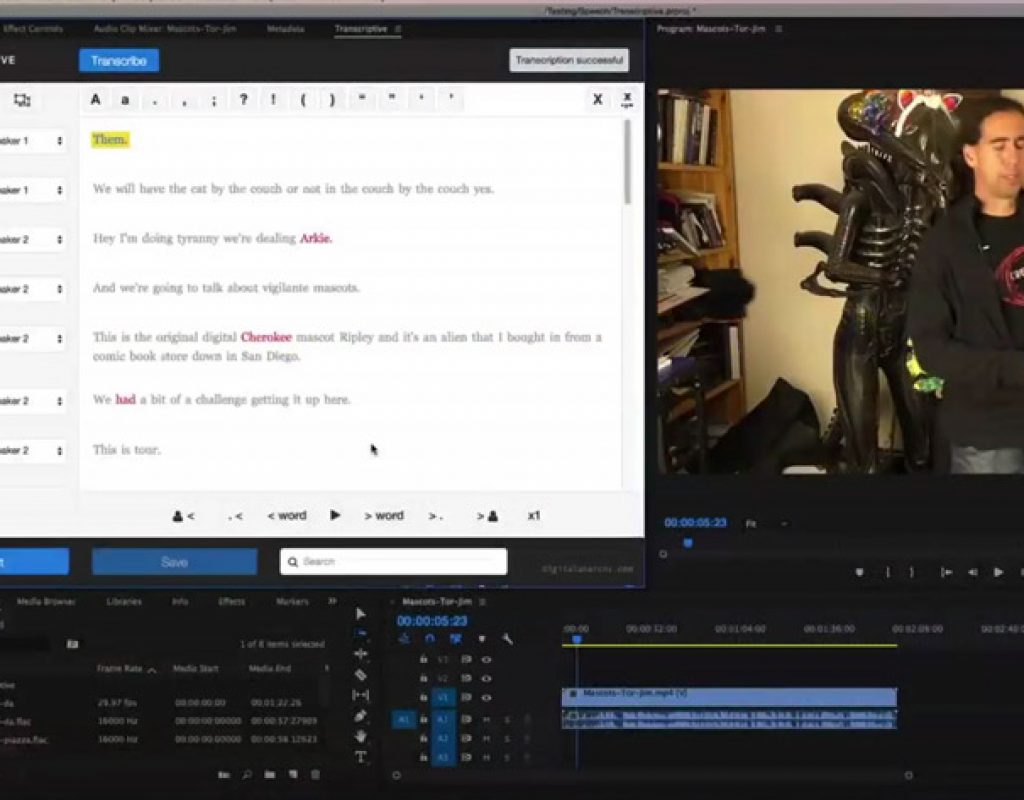1024x800 pixels.
Task: Open the Metadata tab
Action: pos(285,29)
